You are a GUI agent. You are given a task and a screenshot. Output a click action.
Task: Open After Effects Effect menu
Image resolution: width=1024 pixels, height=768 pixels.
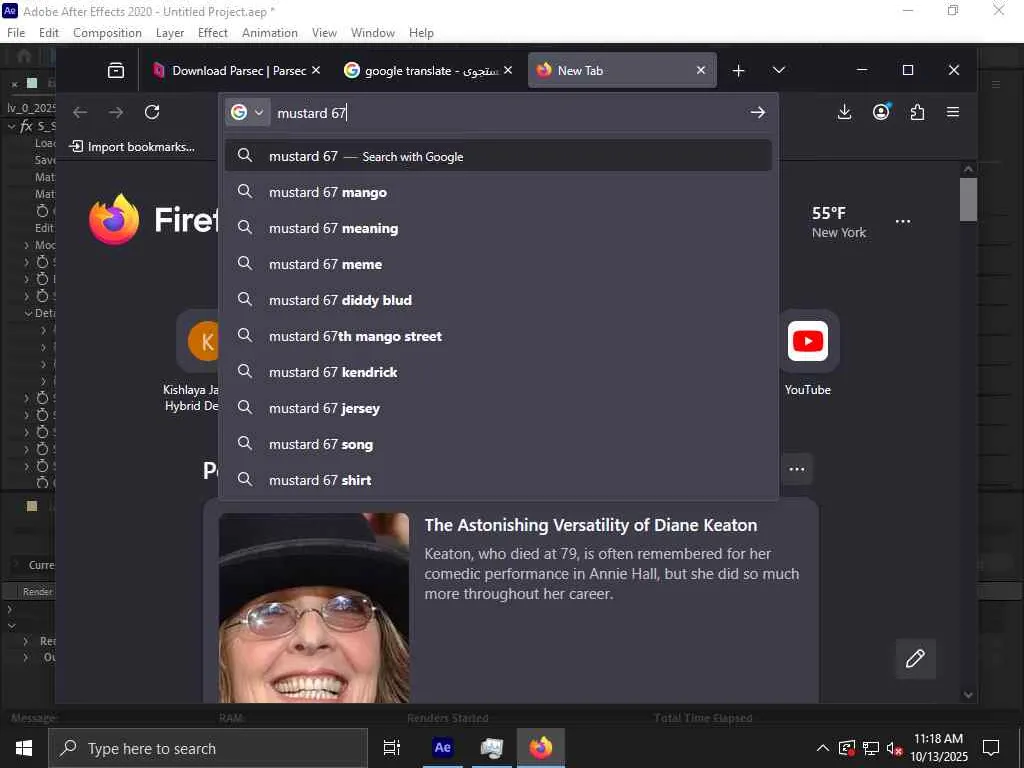coord(213,33)
